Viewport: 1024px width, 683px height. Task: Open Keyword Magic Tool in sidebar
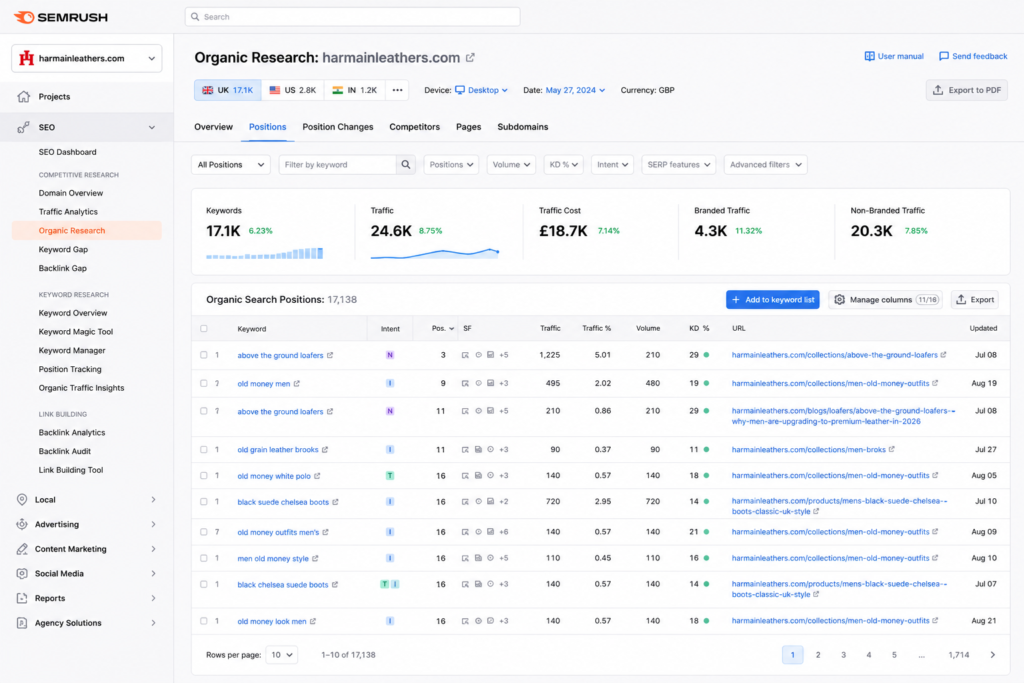coord(76,332)
